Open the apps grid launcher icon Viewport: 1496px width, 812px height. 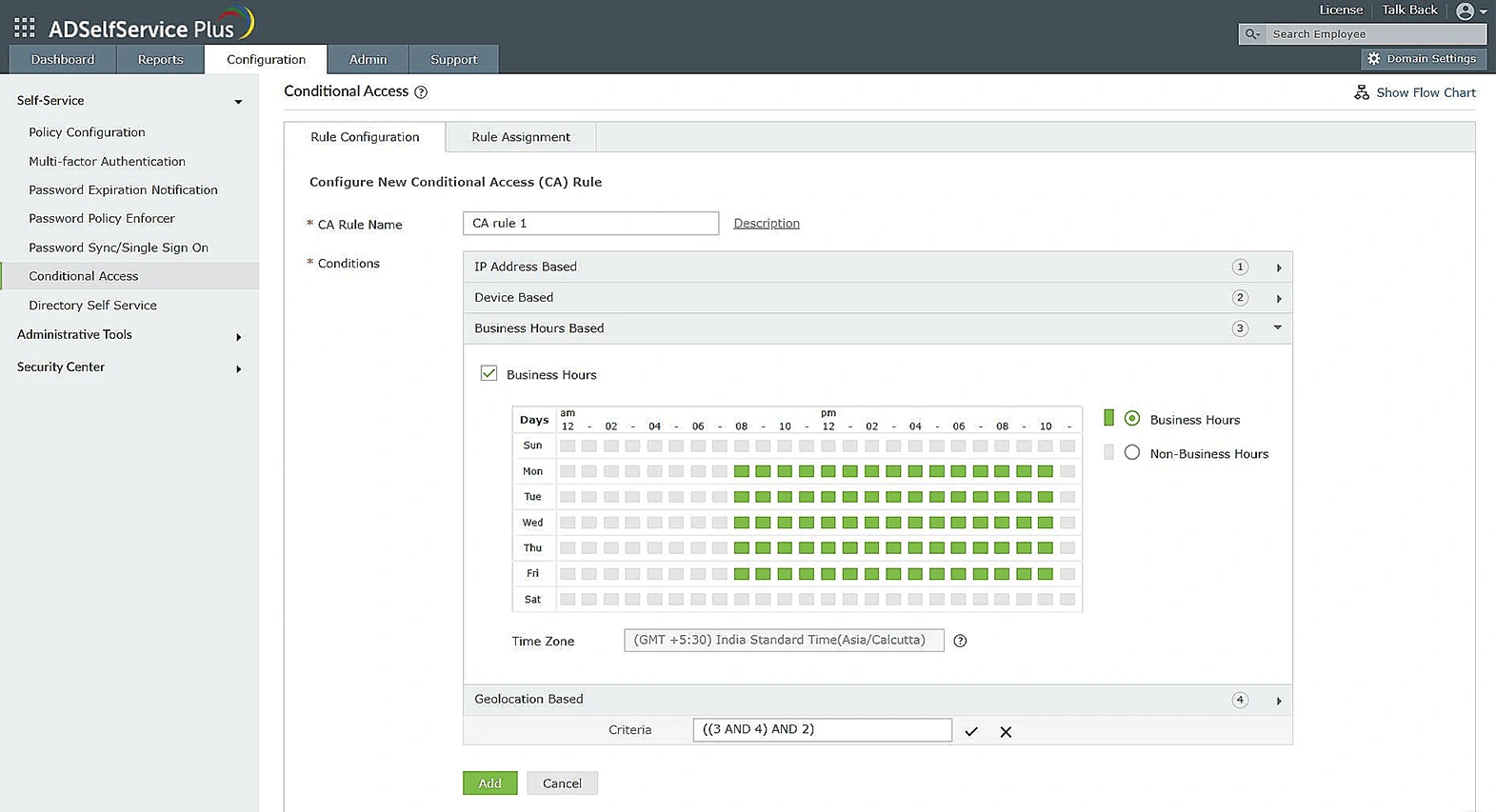[x=25, y=28]
